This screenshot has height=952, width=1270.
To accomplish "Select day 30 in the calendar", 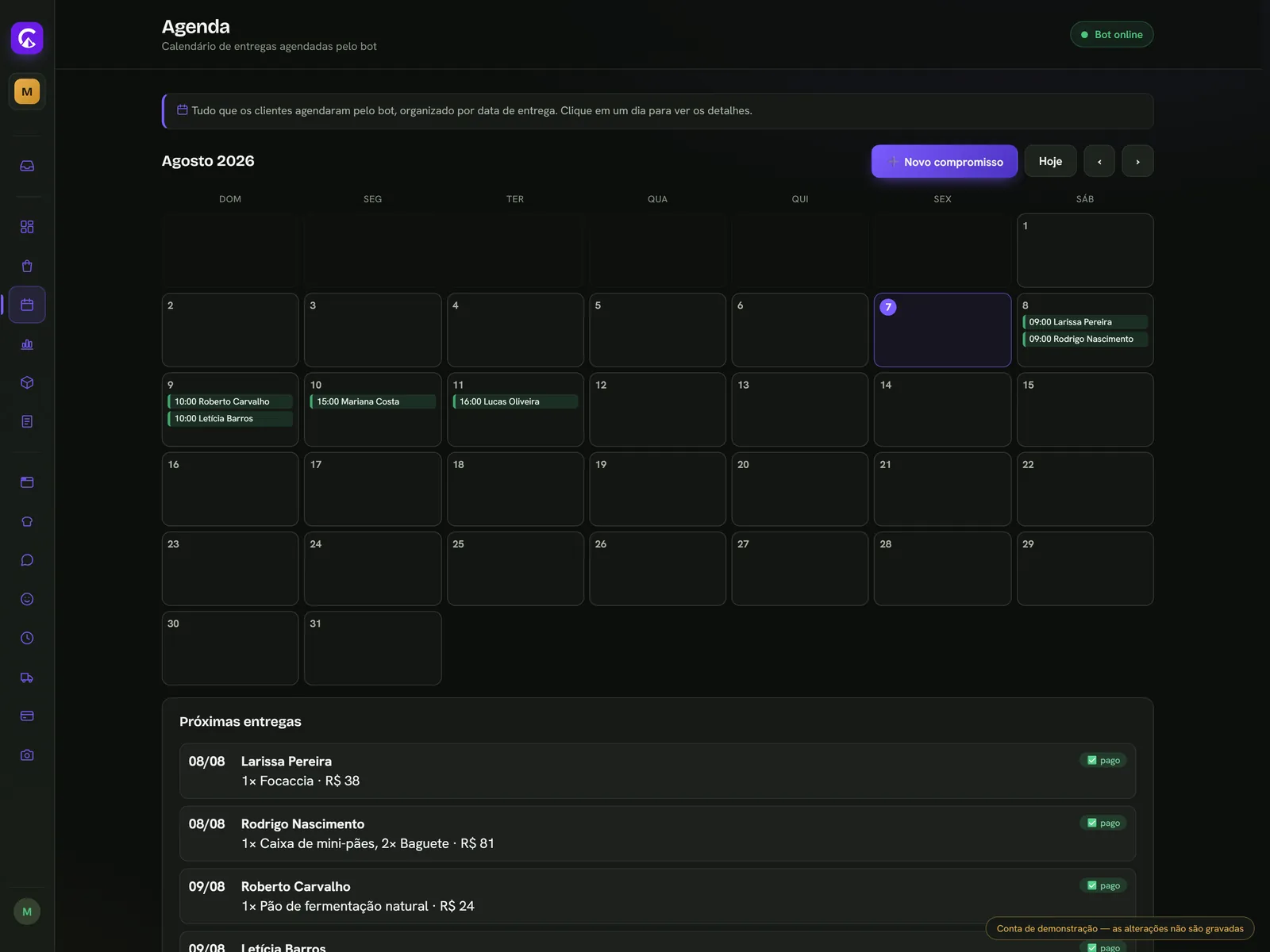I will point(230,648).
